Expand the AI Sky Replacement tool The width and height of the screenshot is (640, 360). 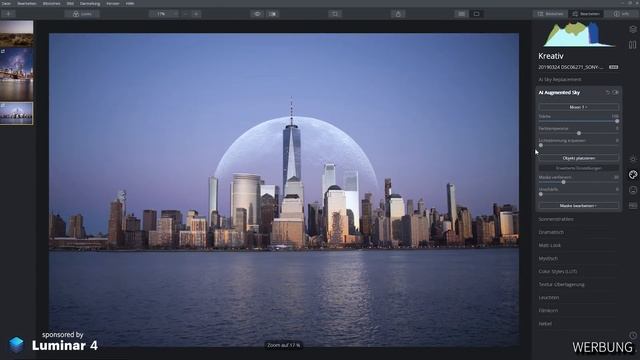[560, 80]
